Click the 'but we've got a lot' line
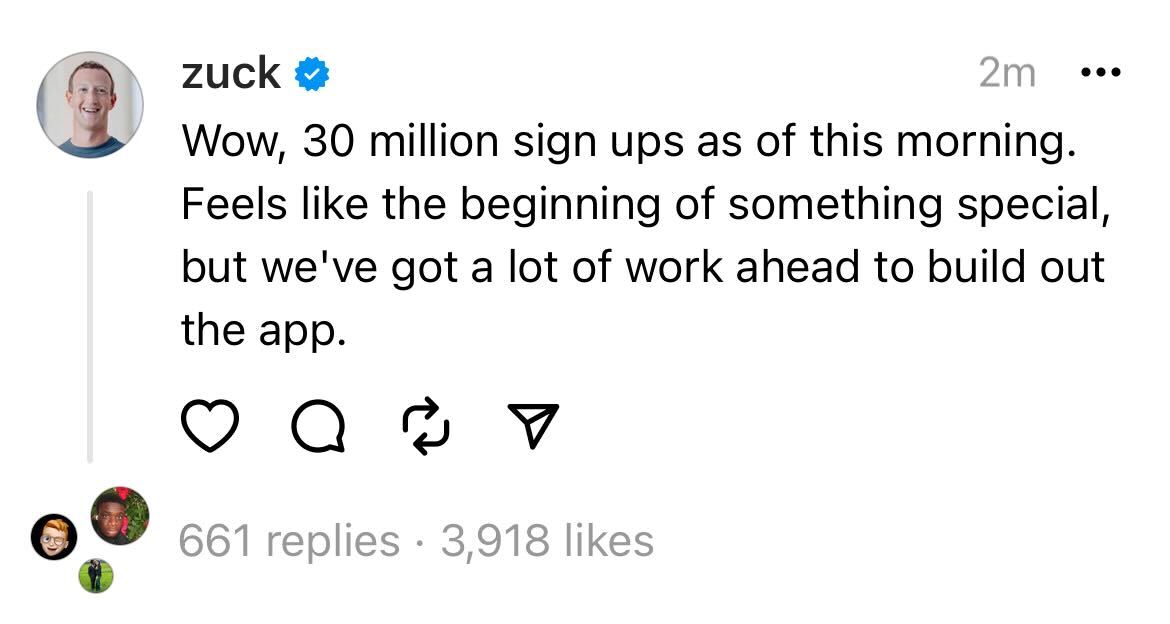The width and height of the screenshot is (1170, 624). pyautogui.click(x=642, y=267)
